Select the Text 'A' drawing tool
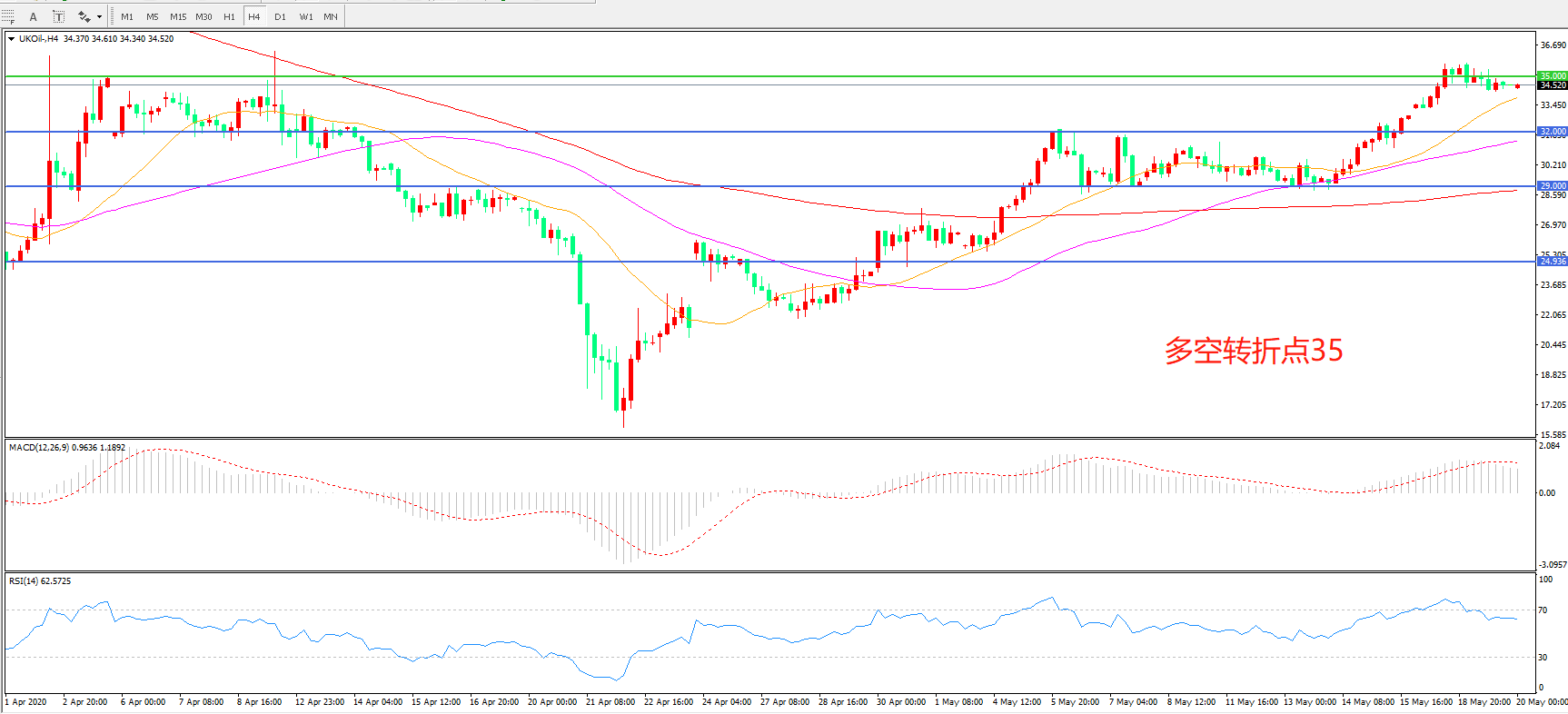The height and width of the screenshot is (714, 1568). pyautogui.click(x=34, y=16)
